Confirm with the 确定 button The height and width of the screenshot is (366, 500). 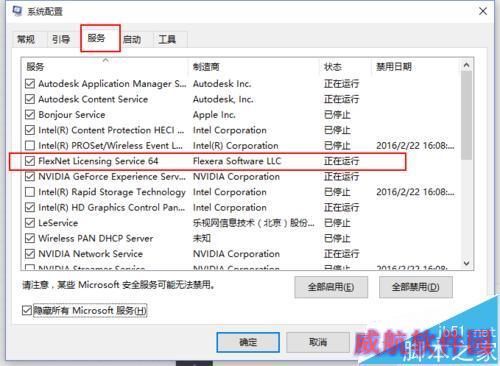[248, 342]
